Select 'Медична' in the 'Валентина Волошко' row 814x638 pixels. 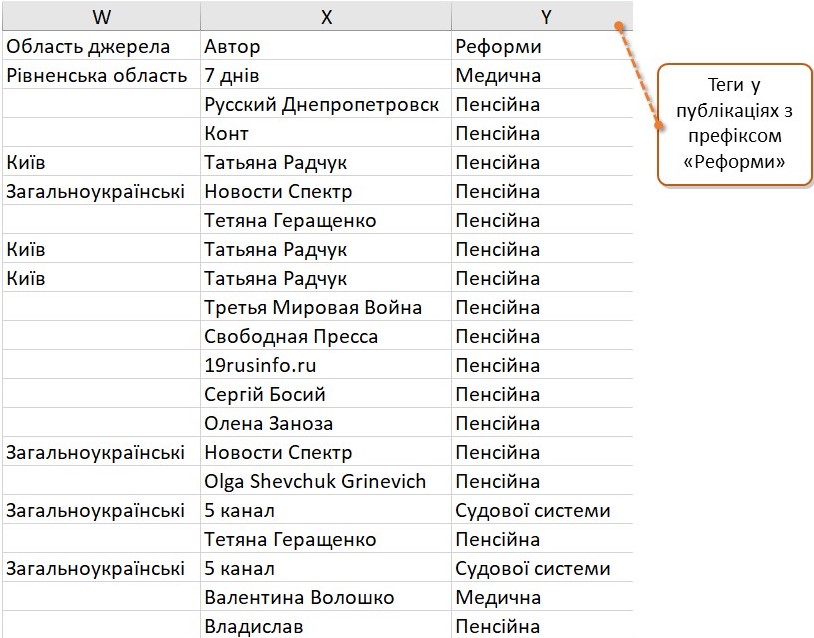(542, 597)
